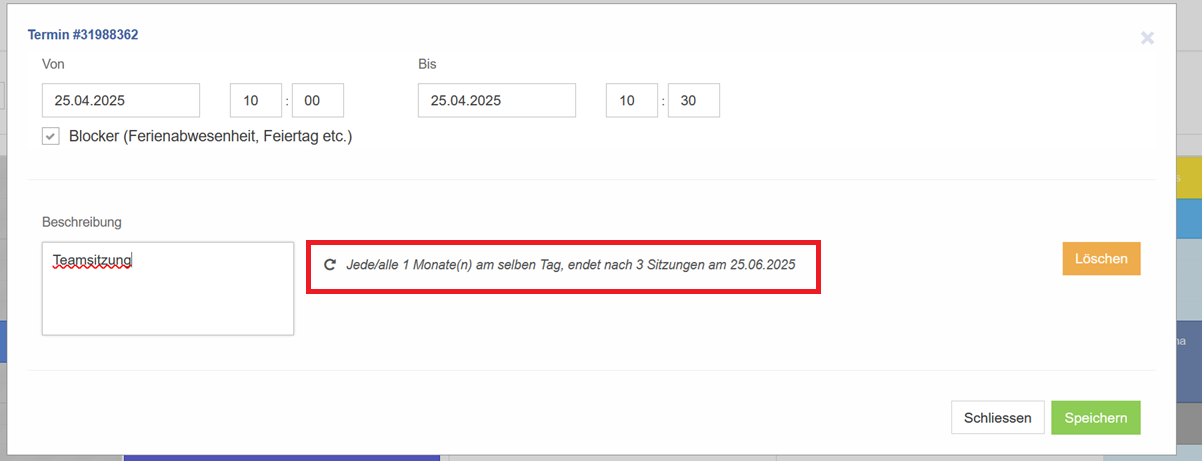The width and height of the screenshot is (1202, 461).
Task: Click the Von date field 25.04.2025
Action: pos(121,100)
